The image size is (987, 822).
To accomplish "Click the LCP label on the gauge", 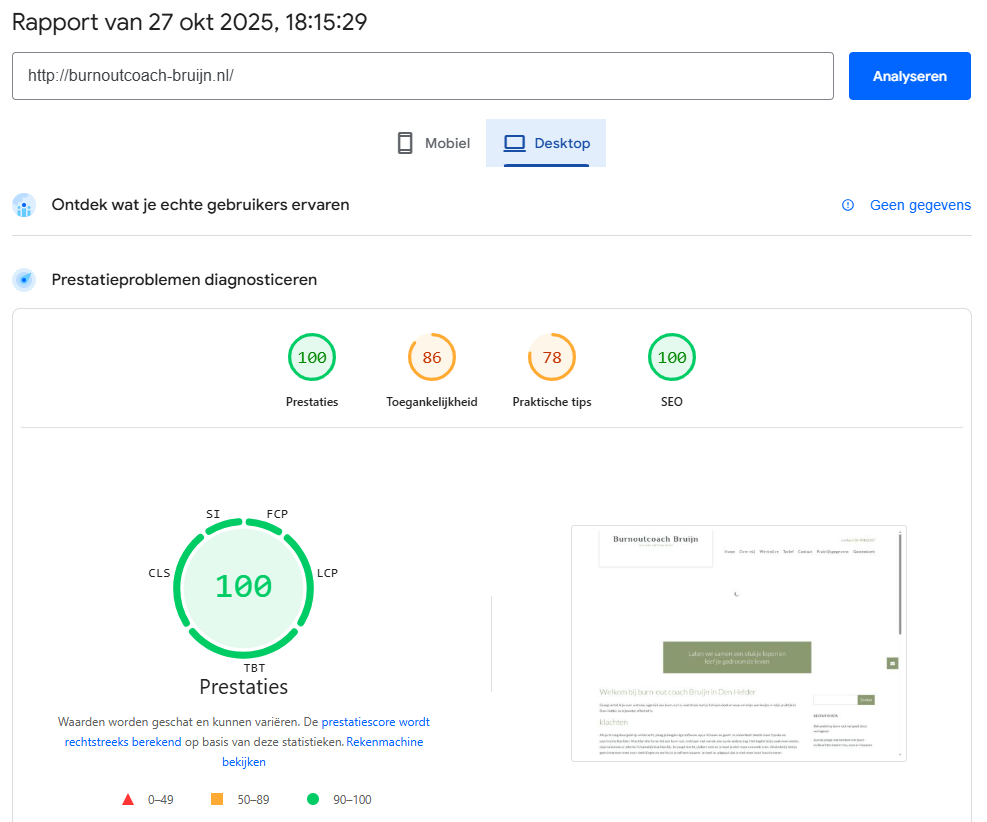I will (327, 573).
